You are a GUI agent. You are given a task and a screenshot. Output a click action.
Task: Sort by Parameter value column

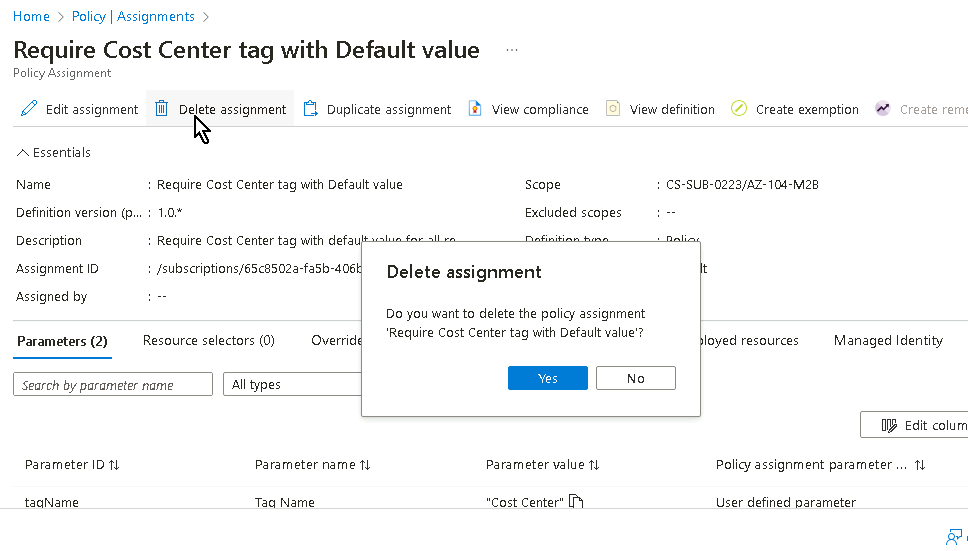(x=594, y=465)
